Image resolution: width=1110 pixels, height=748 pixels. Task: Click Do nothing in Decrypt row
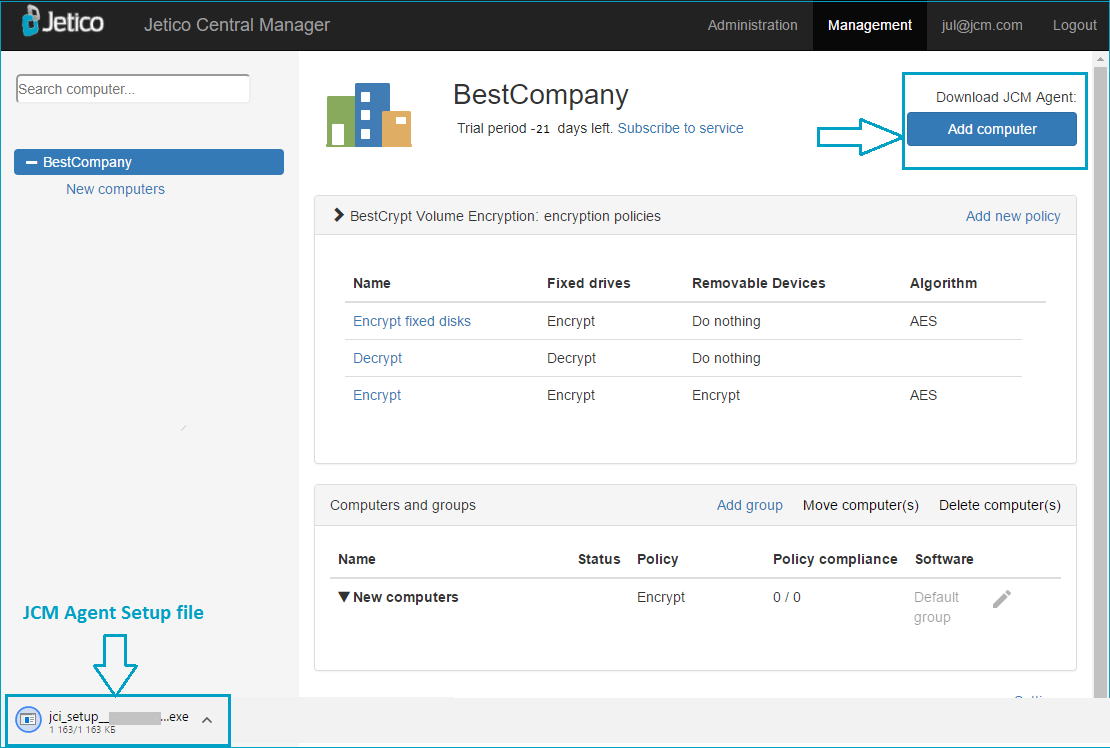726,358
